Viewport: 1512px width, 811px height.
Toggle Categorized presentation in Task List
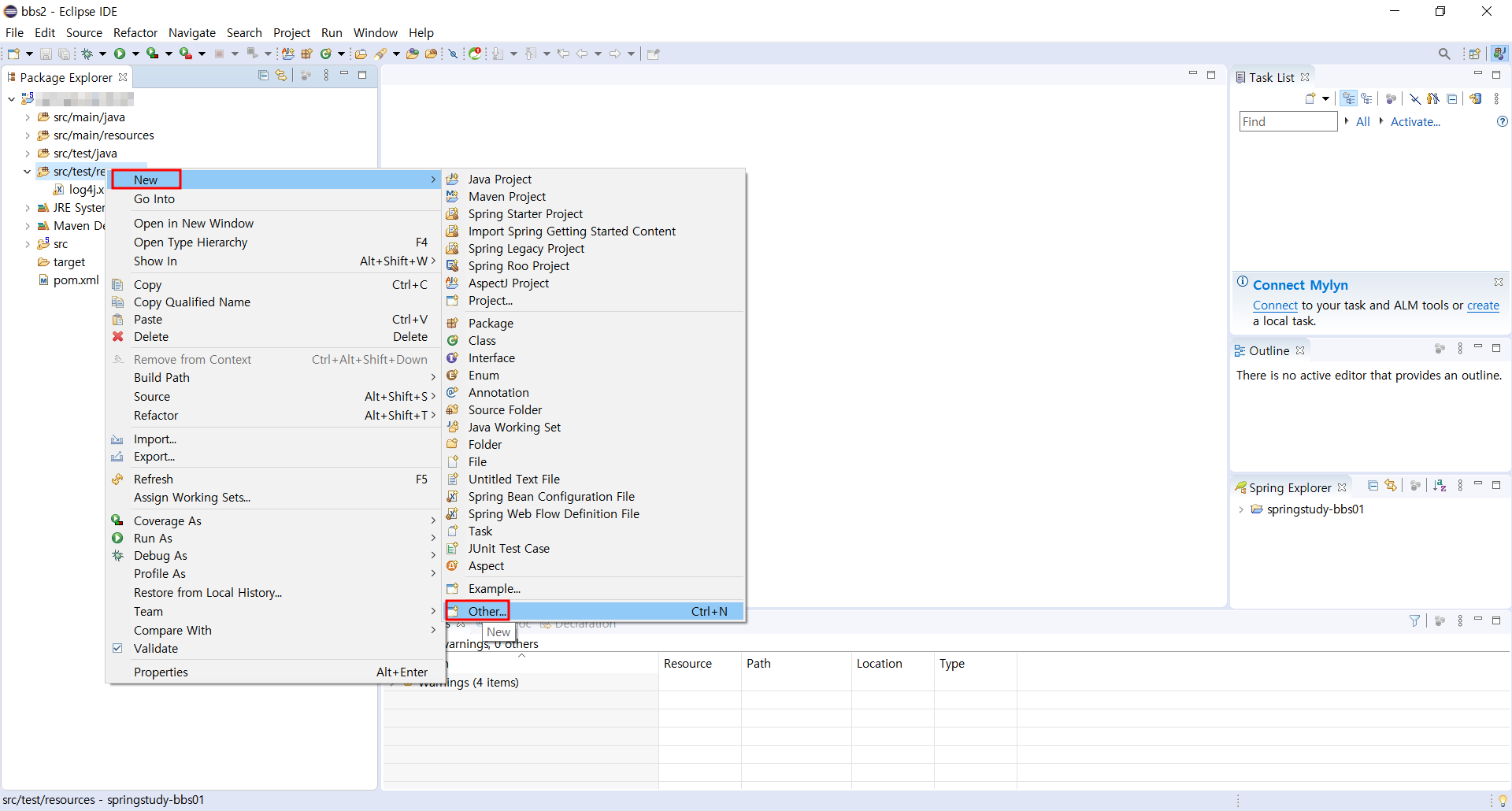click(x=1349, y=98)
